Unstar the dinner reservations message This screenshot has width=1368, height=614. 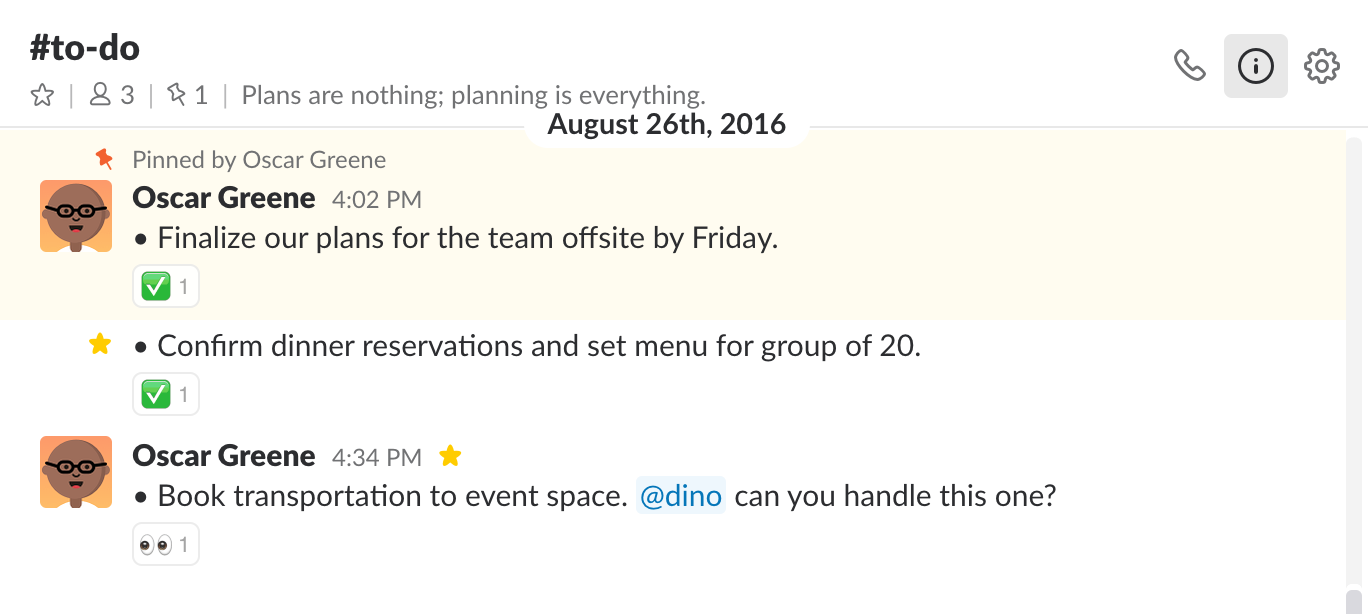point(99,343)
